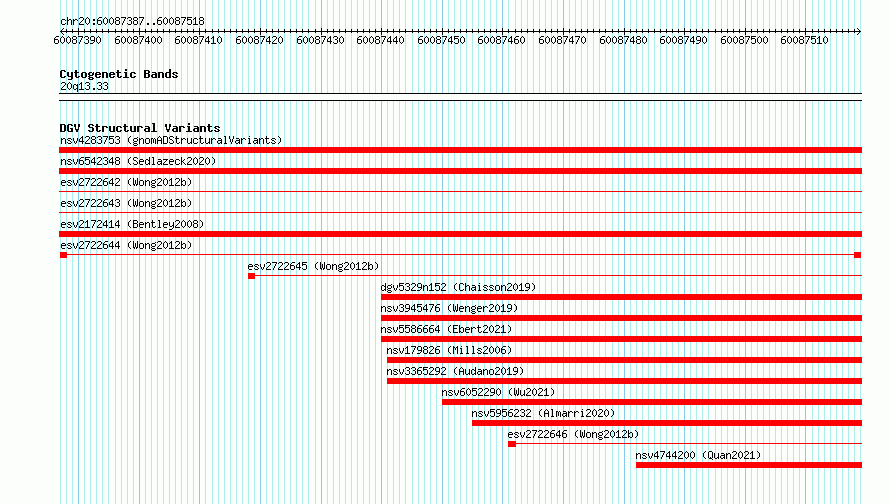The width and height of the screenshot is (890, 504).
Task: Click ruler position 60087470
Action: click(x=562, y=40)
